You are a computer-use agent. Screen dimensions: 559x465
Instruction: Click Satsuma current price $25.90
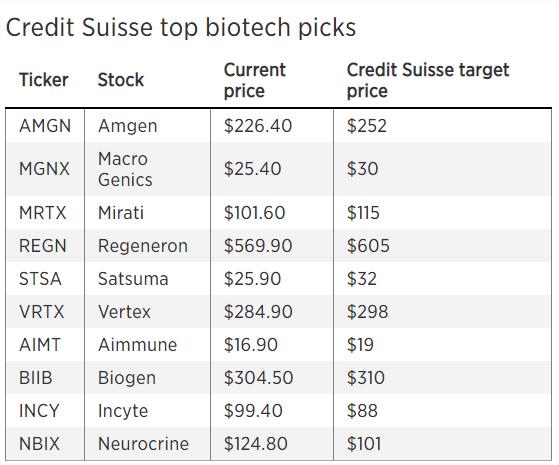click(252, 279)
